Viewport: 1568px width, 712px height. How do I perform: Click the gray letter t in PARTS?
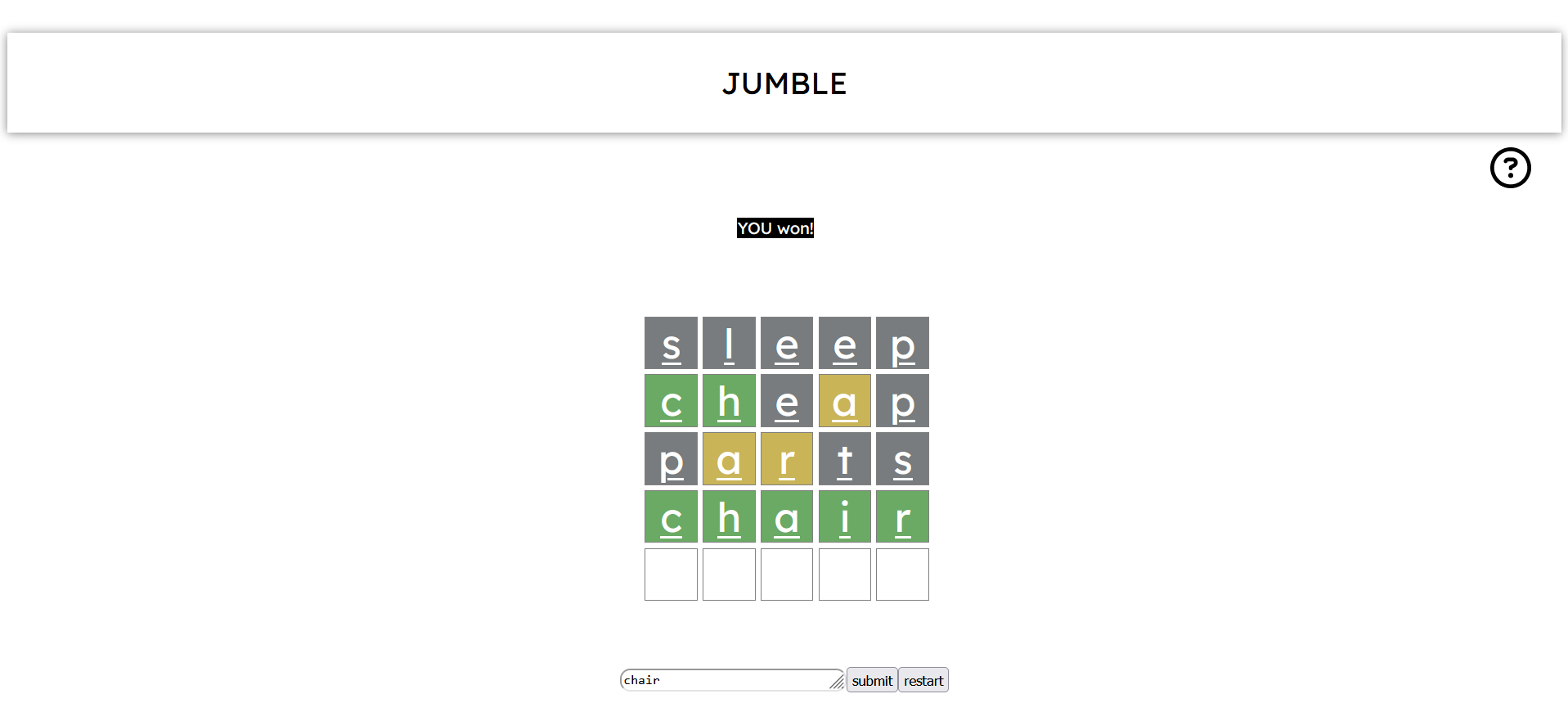[844, 459]
